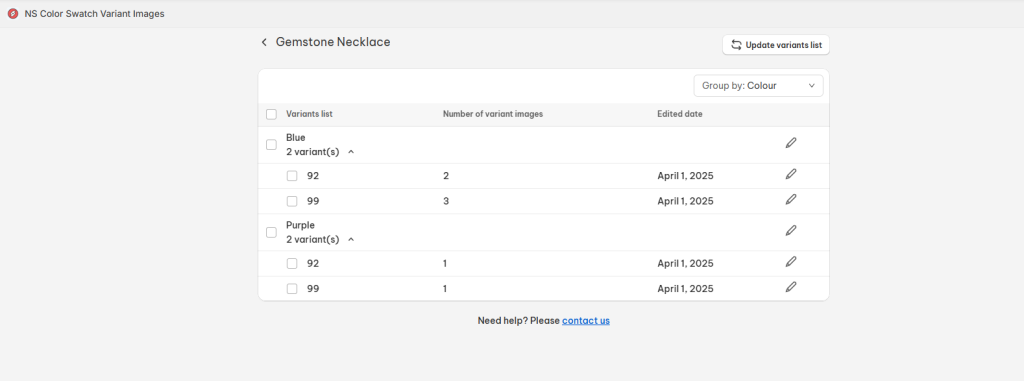This screenshot has height=381, width=1024.
Task: Click the April 1, 2025 date of Blue 92
Action: tap(685, 176)
